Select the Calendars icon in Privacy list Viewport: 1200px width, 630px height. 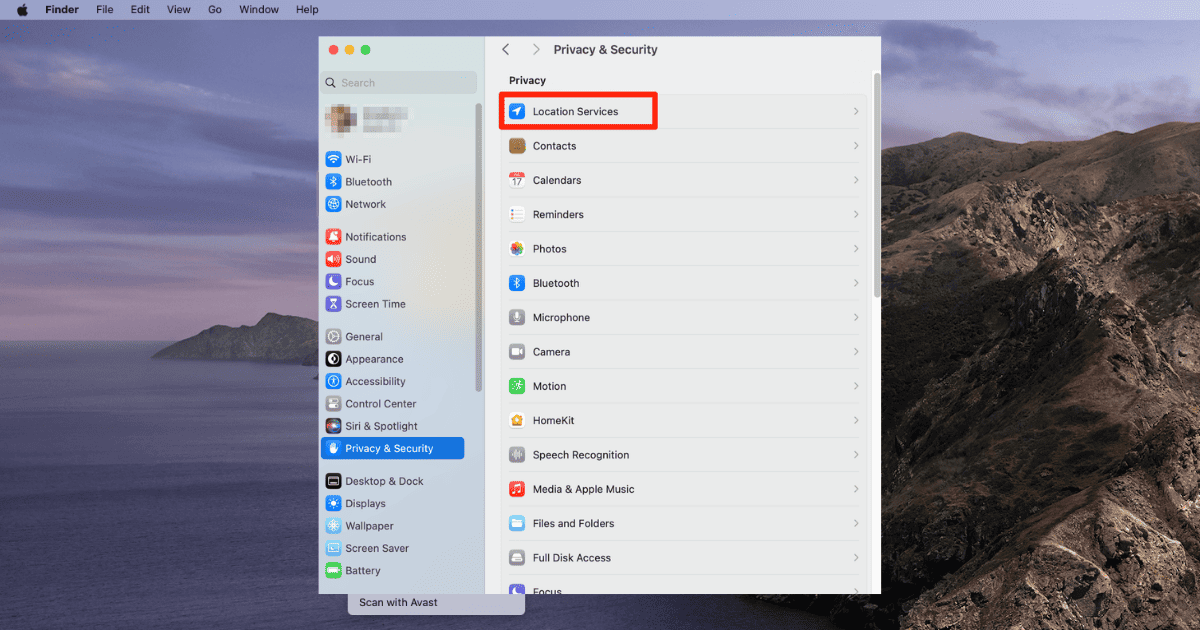[x=517, y=180]
